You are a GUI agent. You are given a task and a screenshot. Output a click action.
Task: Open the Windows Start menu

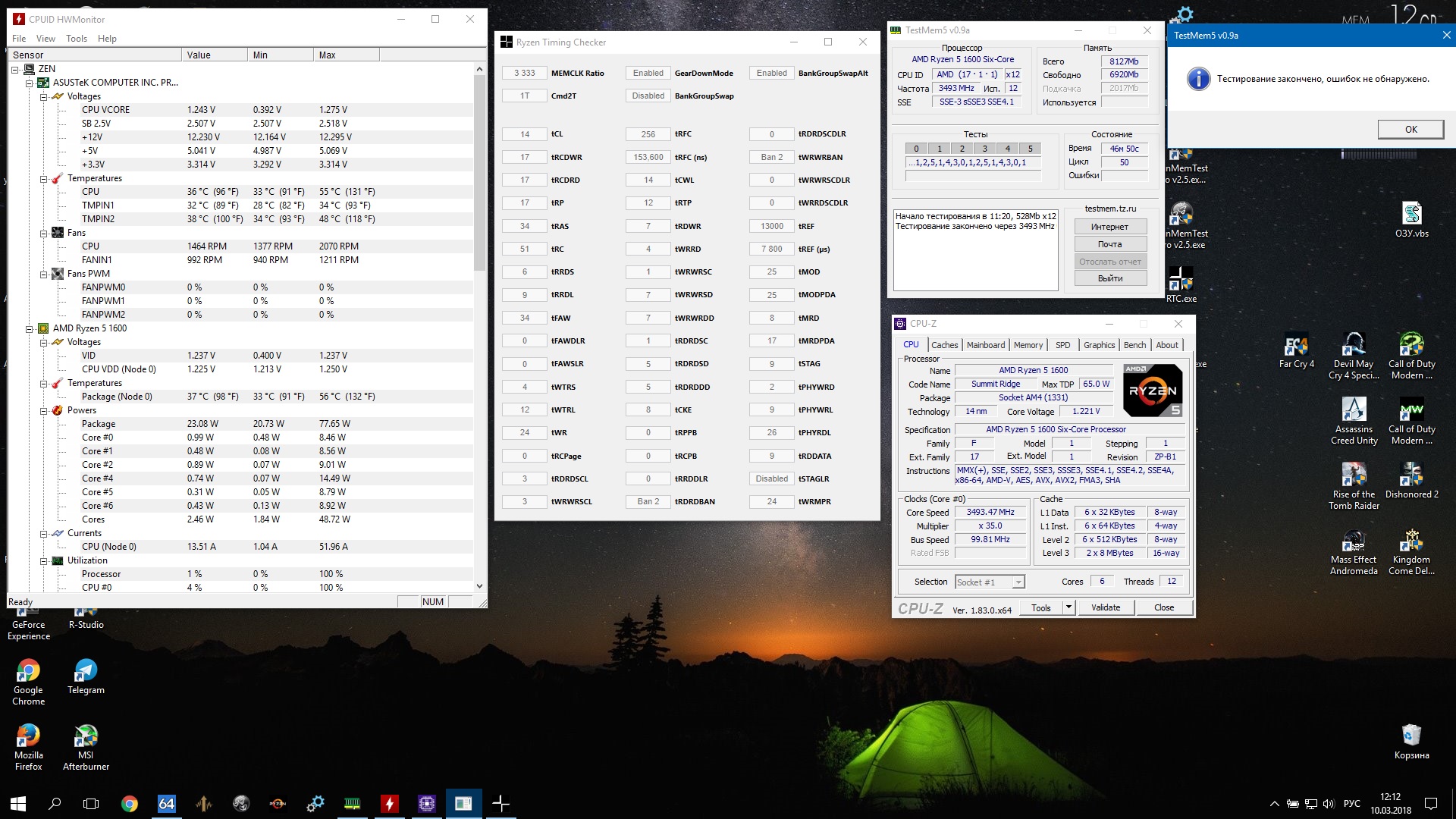(18, 804)
